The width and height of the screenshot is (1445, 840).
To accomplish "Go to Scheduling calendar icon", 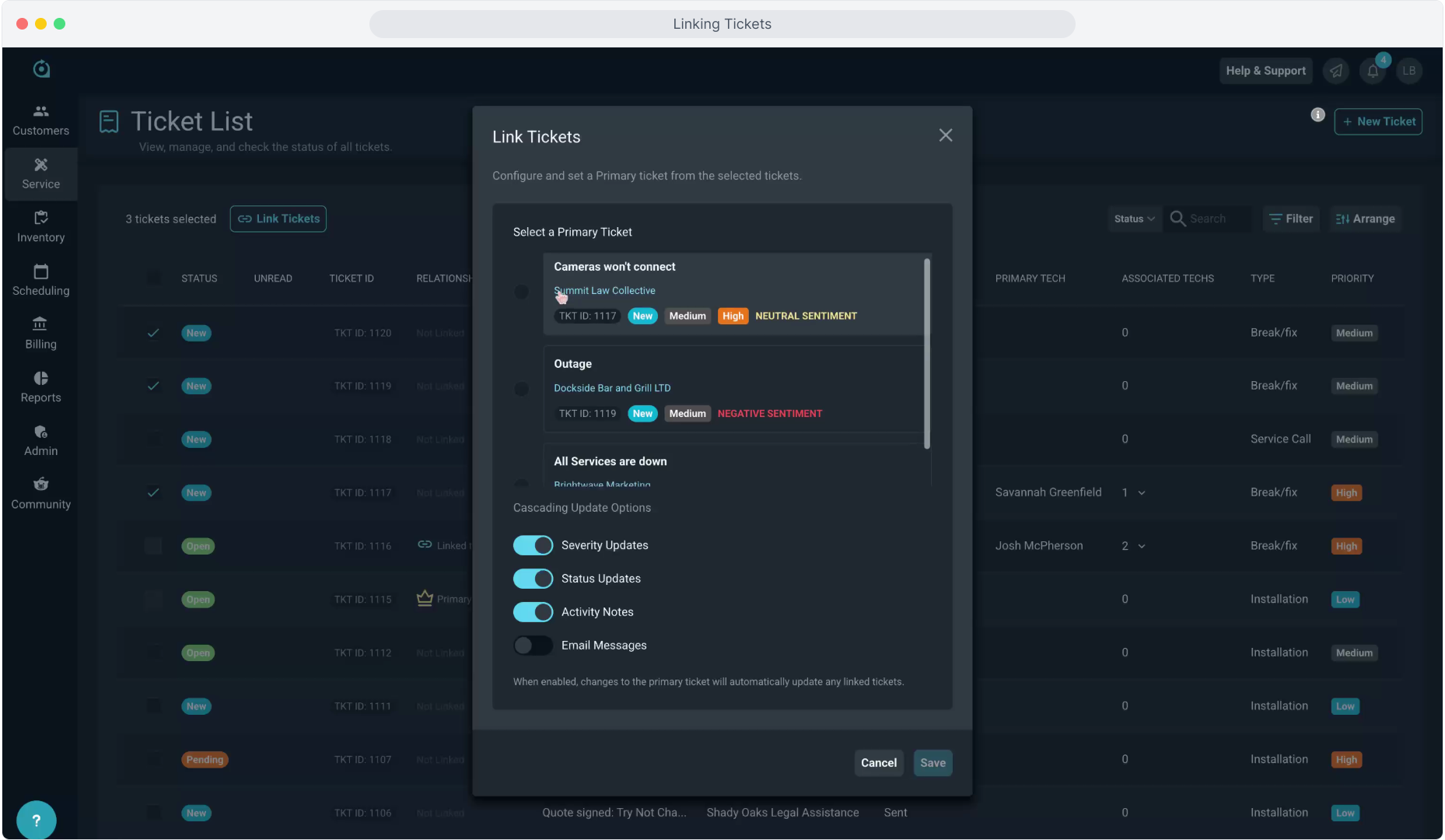I will pyautogui.click(x=40, y=271).
